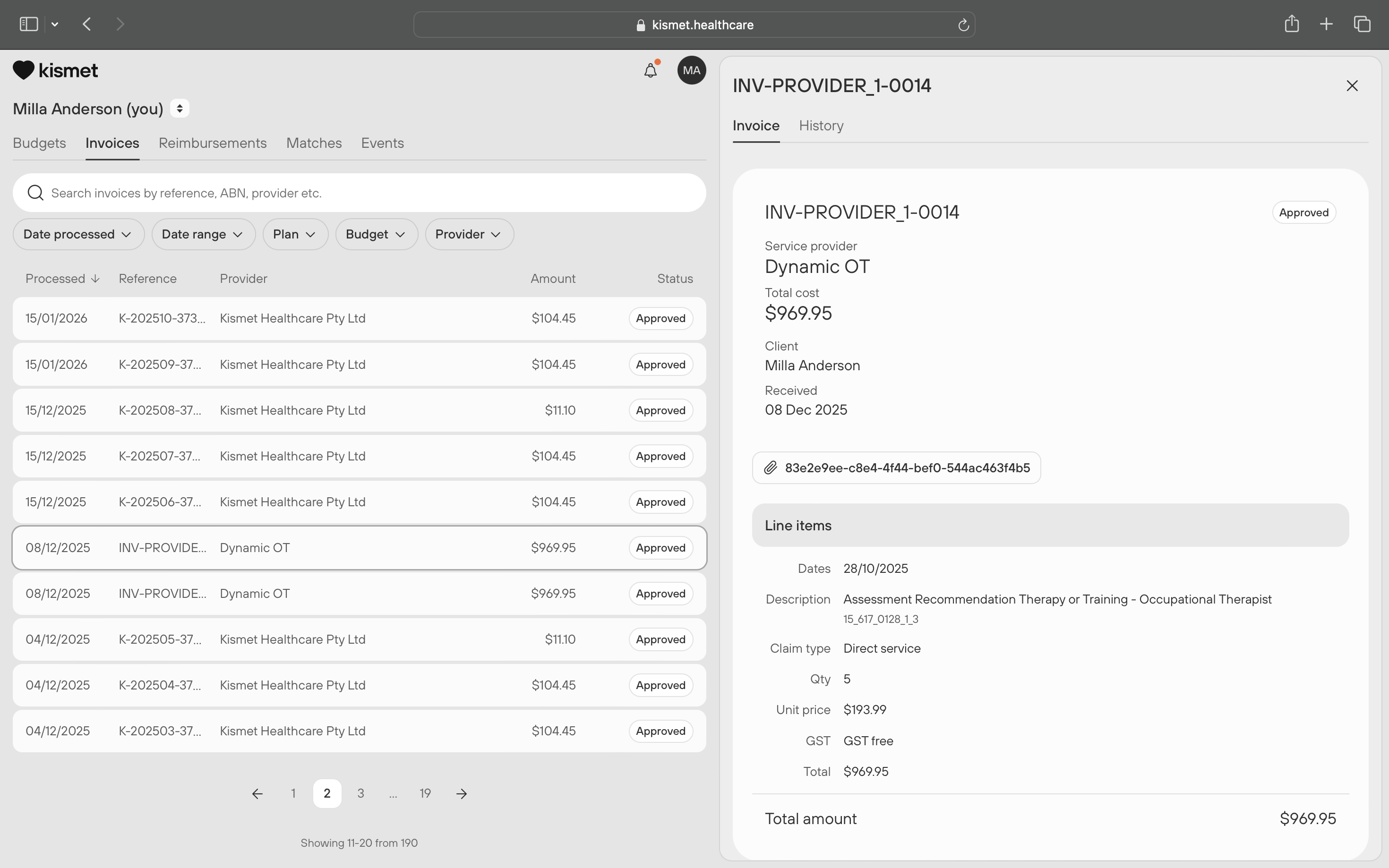This screenshot has width=1389, height=868.
Task: Select the Invoices tab
Action: pos(112,143)
